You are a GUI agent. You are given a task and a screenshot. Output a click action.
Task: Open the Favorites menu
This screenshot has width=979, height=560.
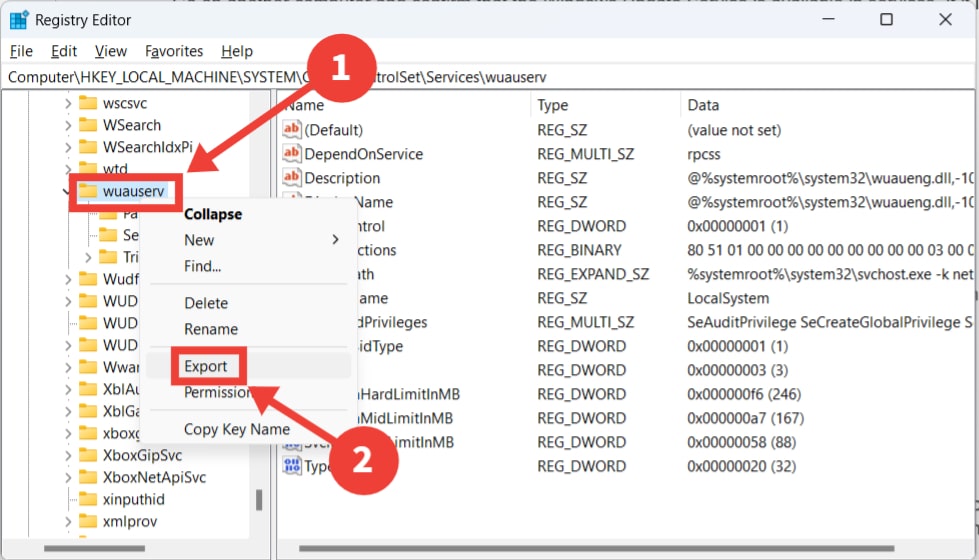(x=174, y=51)
